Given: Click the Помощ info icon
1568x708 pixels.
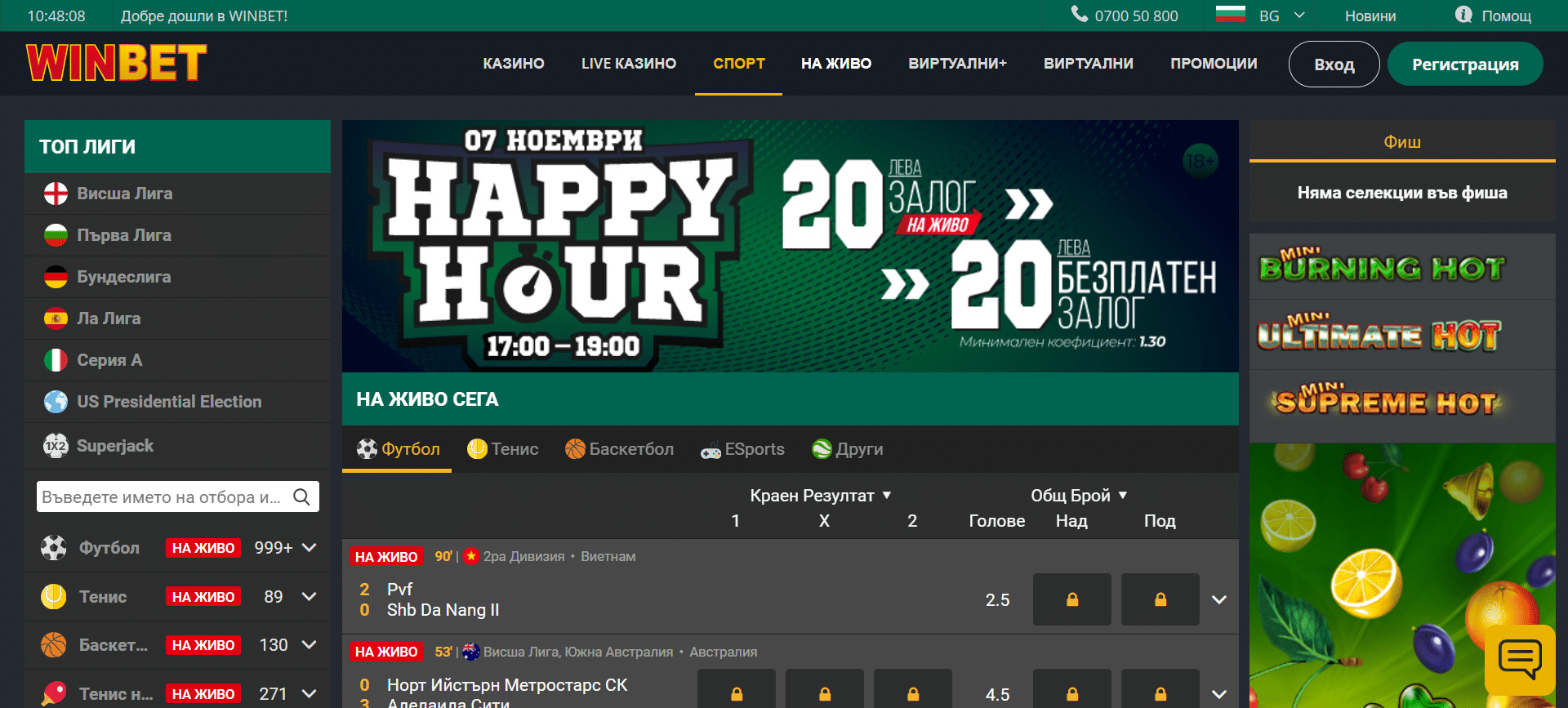Looking at the screenshot, I should 1463,15.
